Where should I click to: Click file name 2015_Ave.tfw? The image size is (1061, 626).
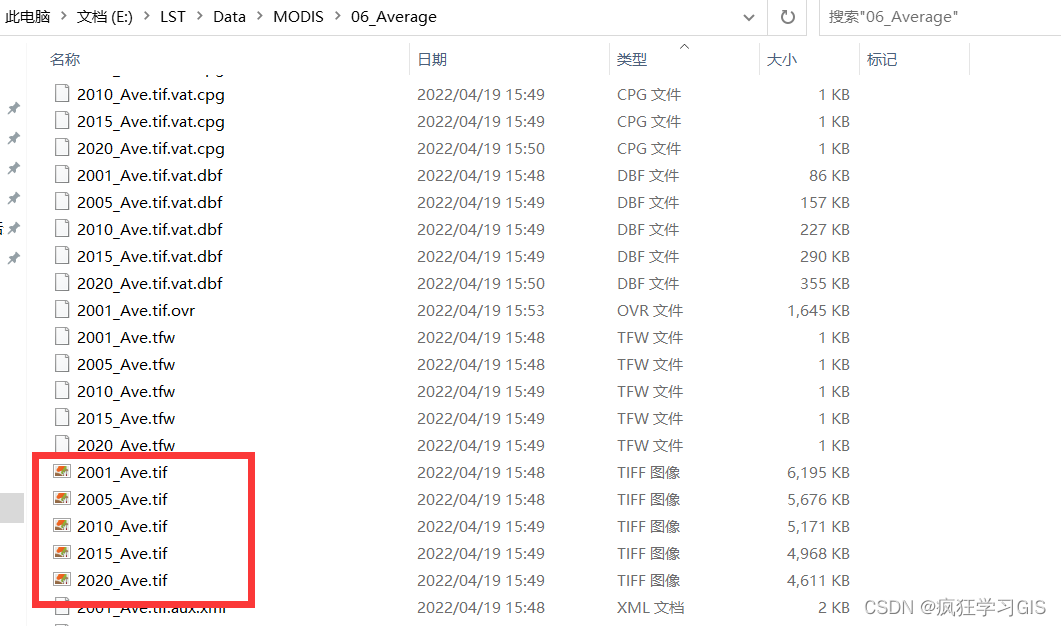pos(126,420)
